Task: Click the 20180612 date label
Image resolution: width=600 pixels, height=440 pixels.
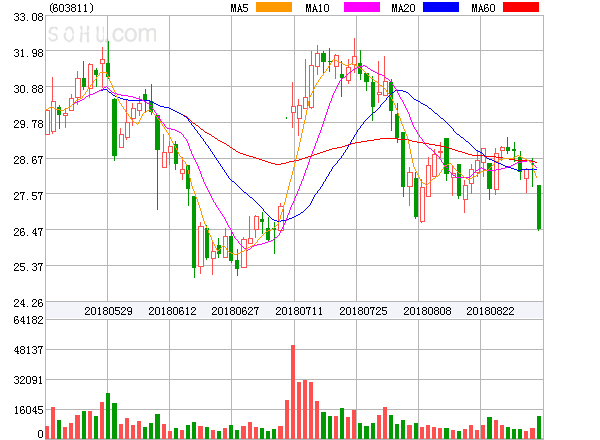Action: pos(172,311)
